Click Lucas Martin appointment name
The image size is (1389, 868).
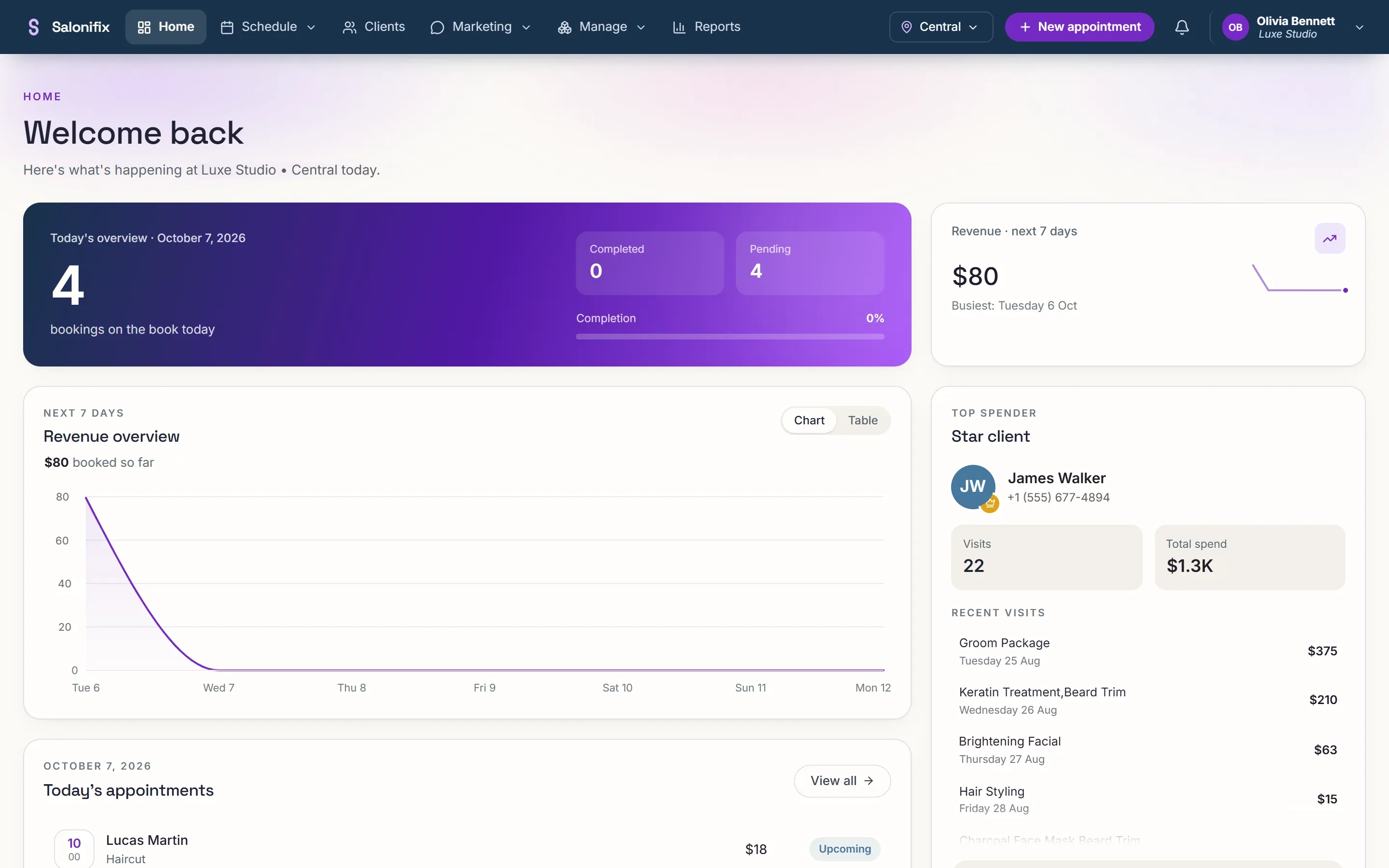(x=147, y=840)
